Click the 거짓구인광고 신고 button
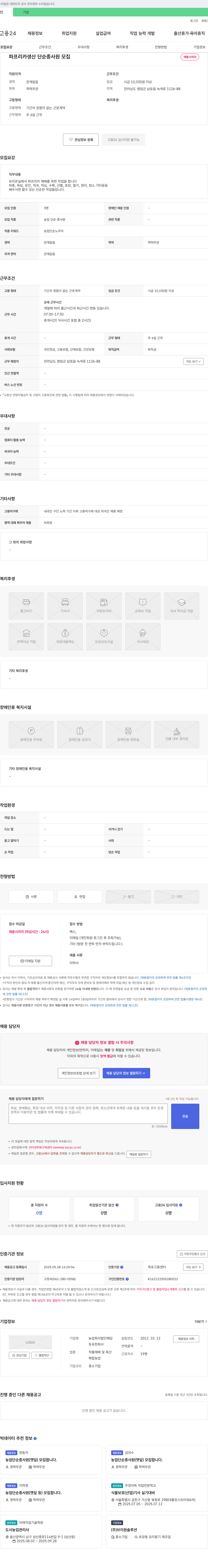The width and height of the screenshot is (208, 1568). tap(192, 1254)
